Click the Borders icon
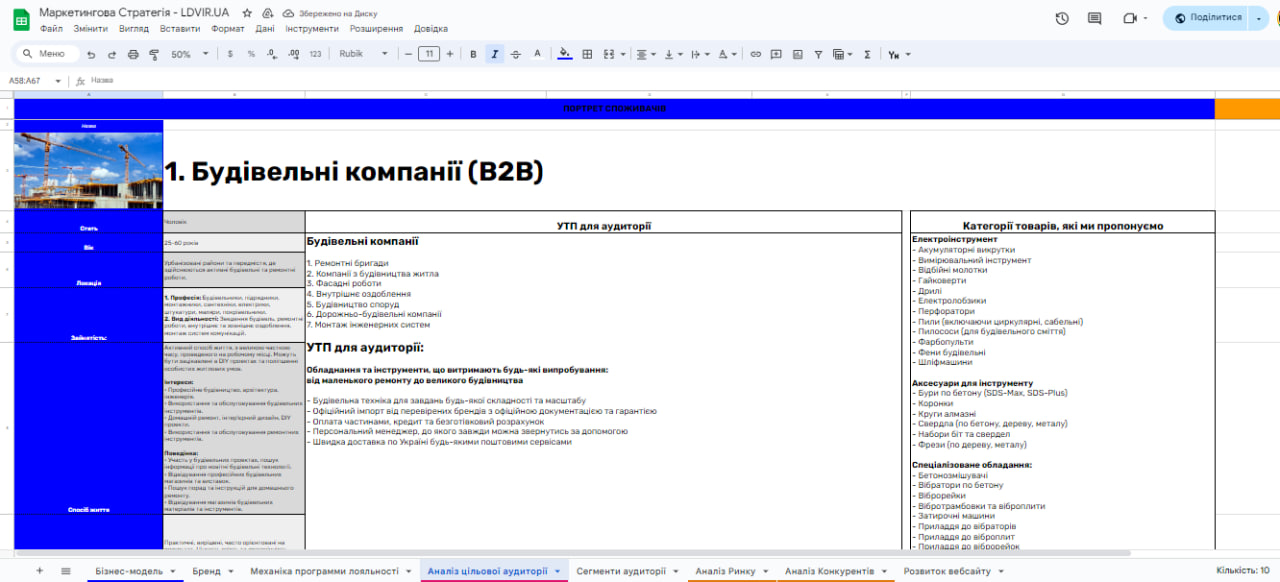Image resolution: width=1280 pixels, height=582 pixels. tap(587, 54)
